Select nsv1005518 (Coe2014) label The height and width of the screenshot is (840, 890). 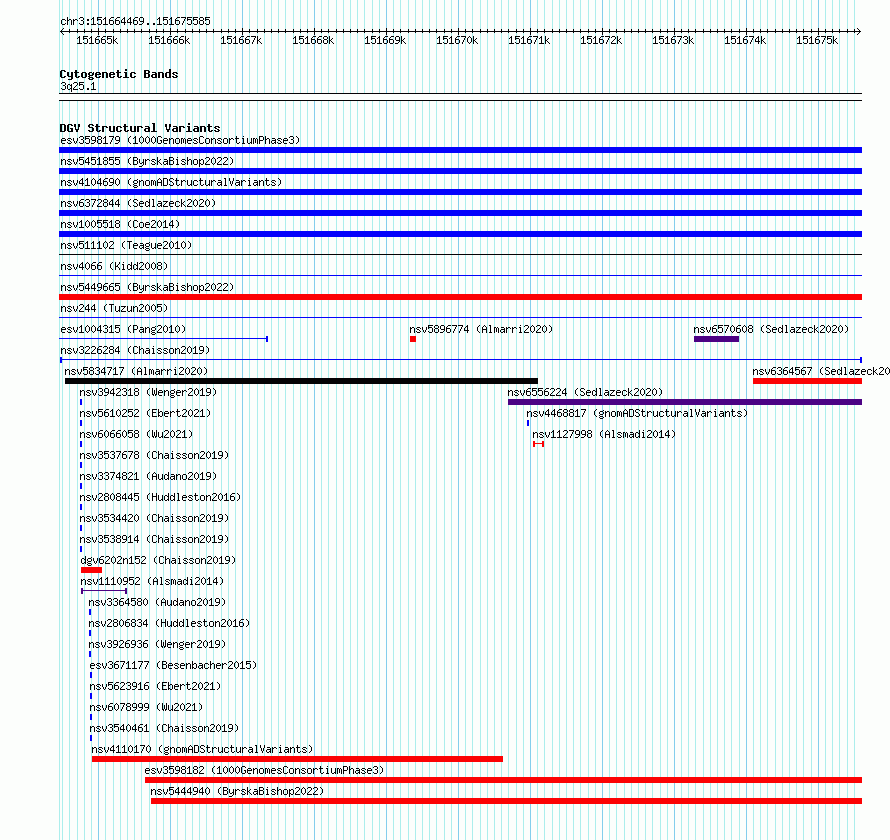click(x=120, y=224)
